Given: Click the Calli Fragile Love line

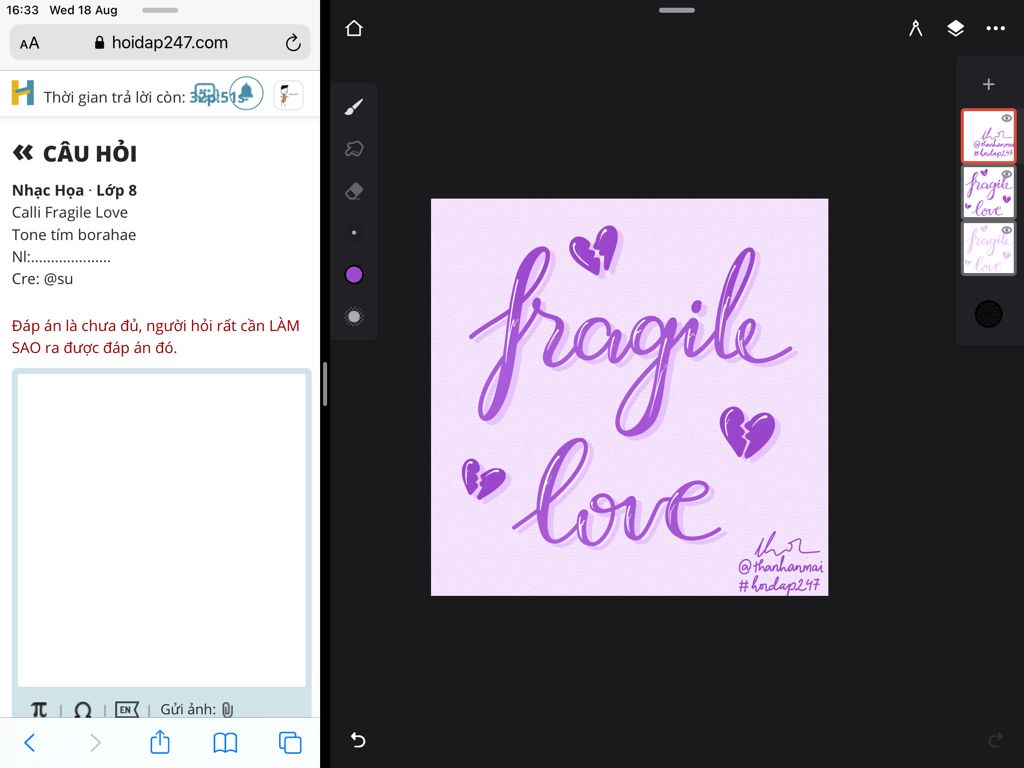Looking at the screenshot, I should pyautogui.click(x=70, y=212).
